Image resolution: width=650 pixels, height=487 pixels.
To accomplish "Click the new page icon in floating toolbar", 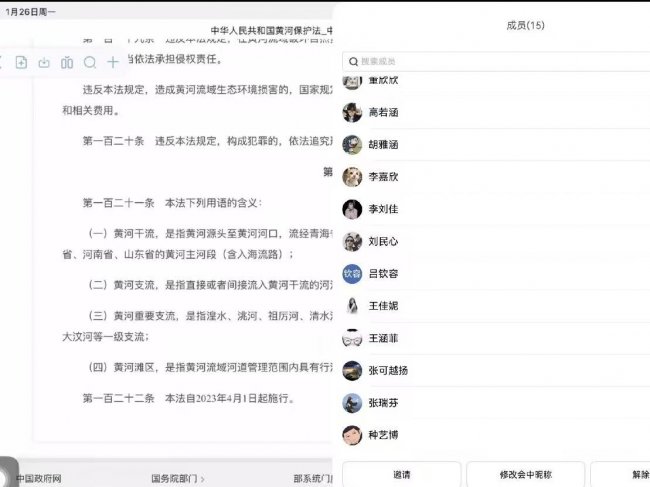I will (x=21, y=62).
